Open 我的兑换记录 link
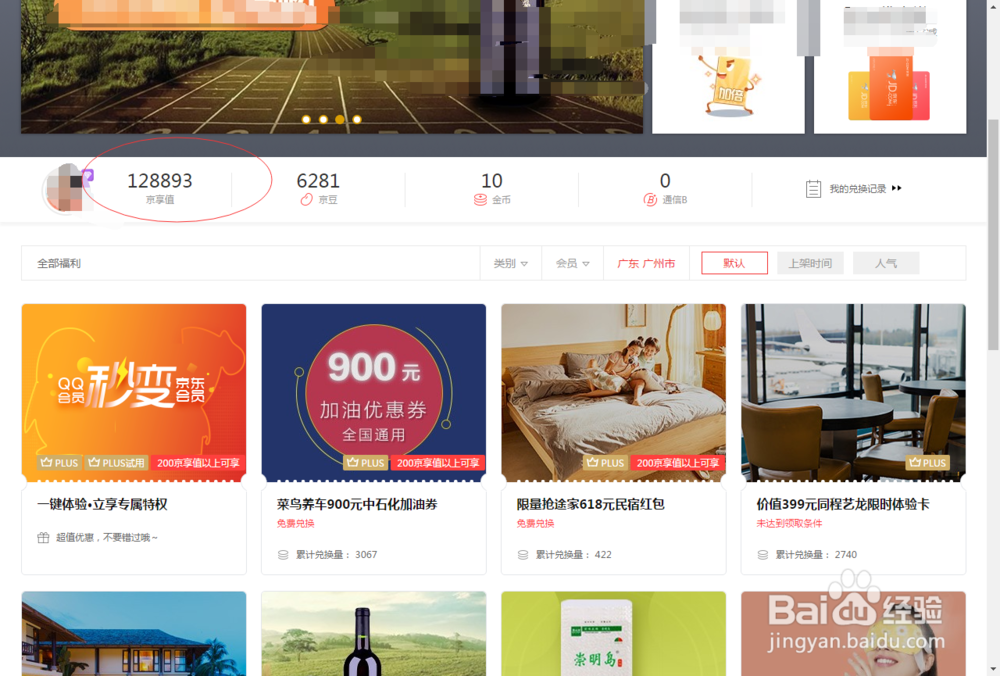The width and height of the screenshot is (1000, 676). (x=858, y=189)
